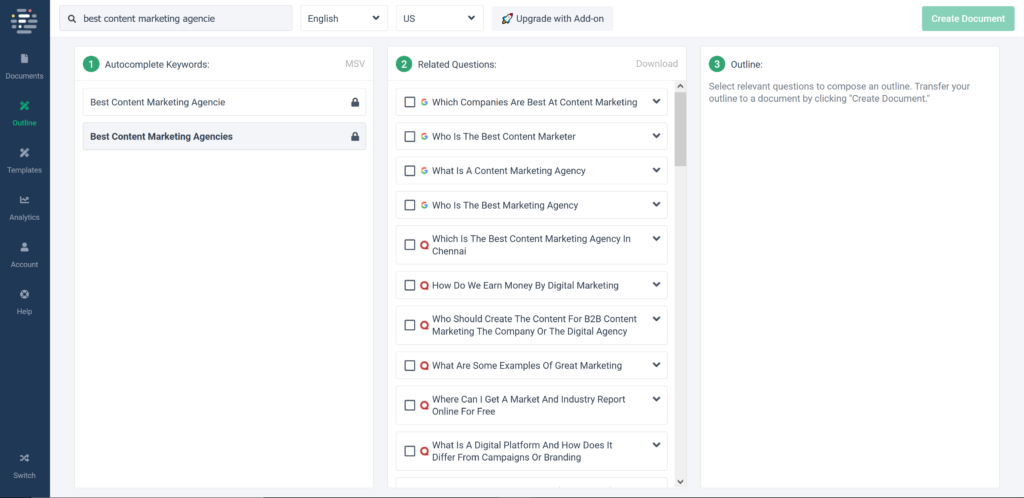The width and height of the screenshot is (1024, 498).
Task: Click the rocket icon in Upgrade button
Action: (507, 19)
